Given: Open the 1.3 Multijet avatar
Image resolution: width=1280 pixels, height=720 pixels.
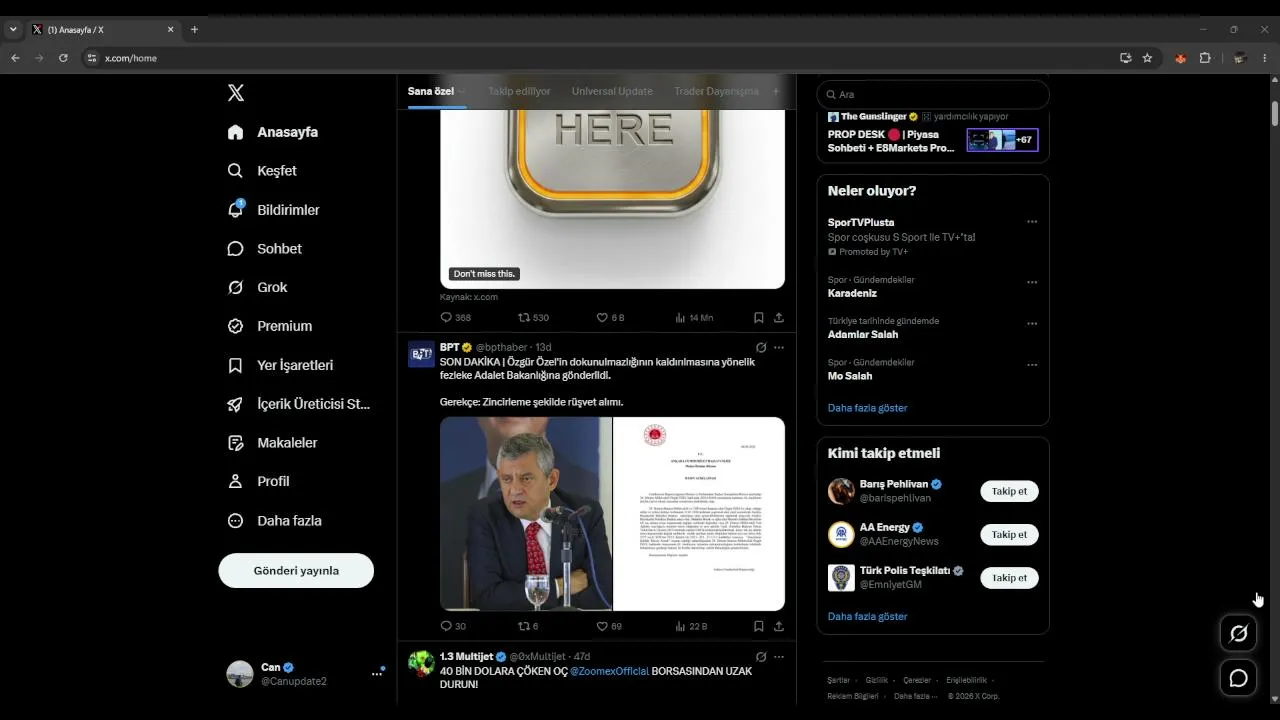Looking at the screenshot, I should 421,663.
